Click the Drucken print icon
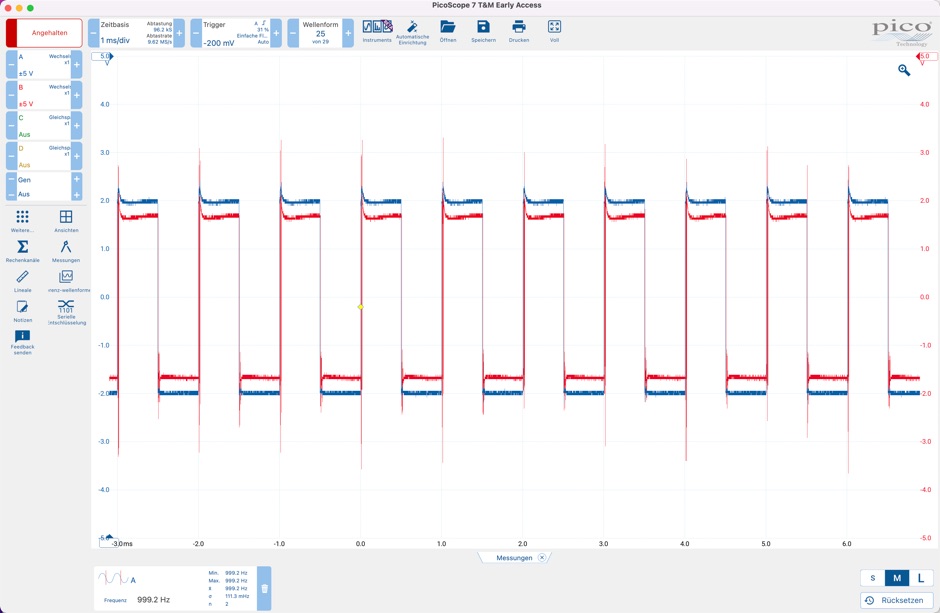The width and height of the screenshot is (940, 613). pos(519,31)
